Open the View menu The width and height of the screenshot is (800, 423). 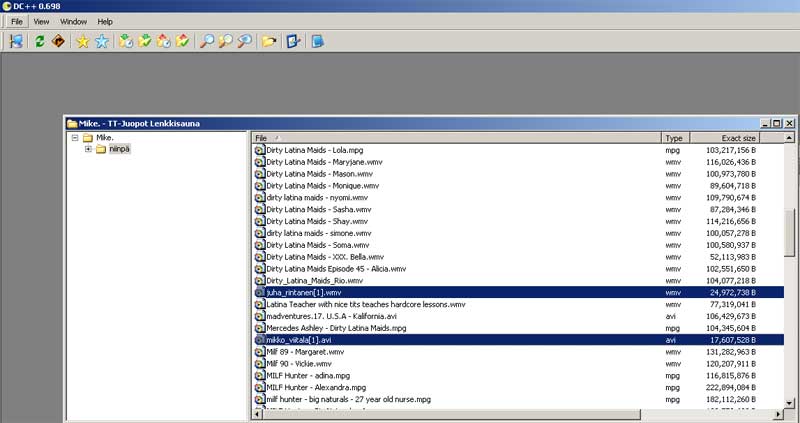pos(41,21)
